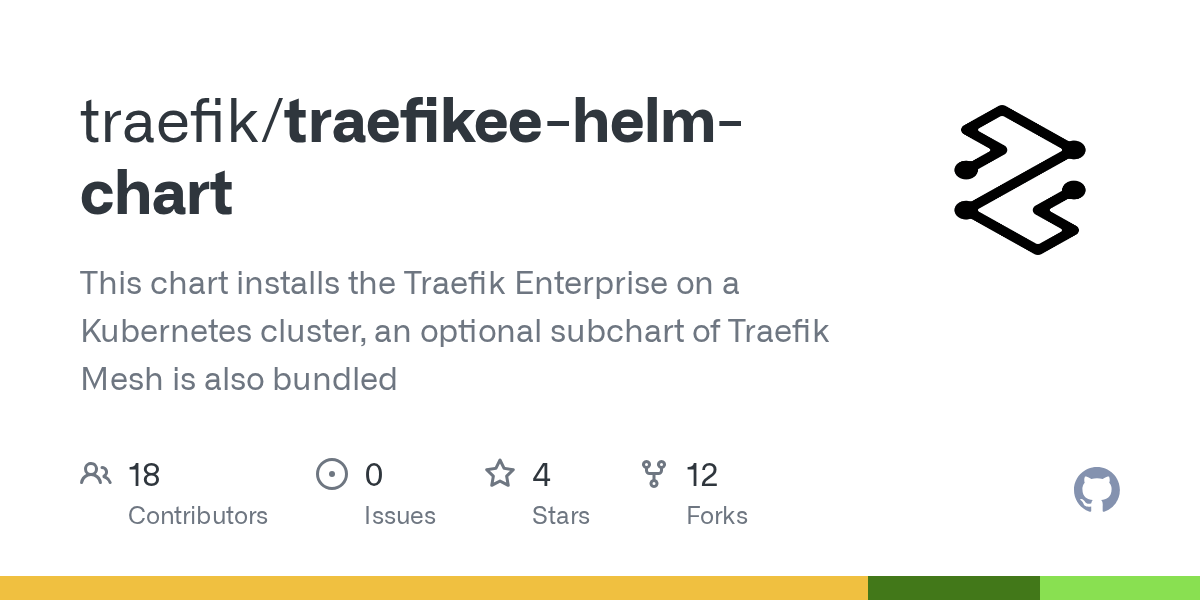
Task: Click the Stars label
Action: click(x=561, y=516)
